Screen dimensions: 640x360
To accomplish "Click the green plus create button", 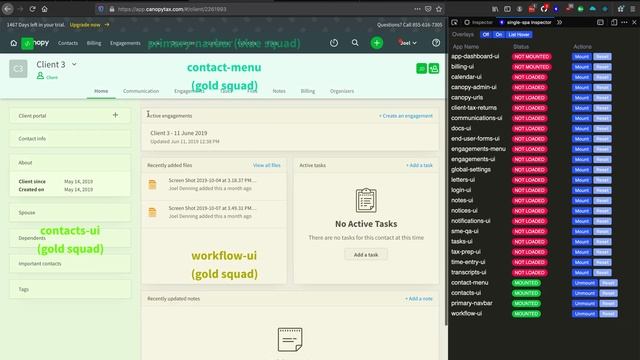I will click(377, 43).
